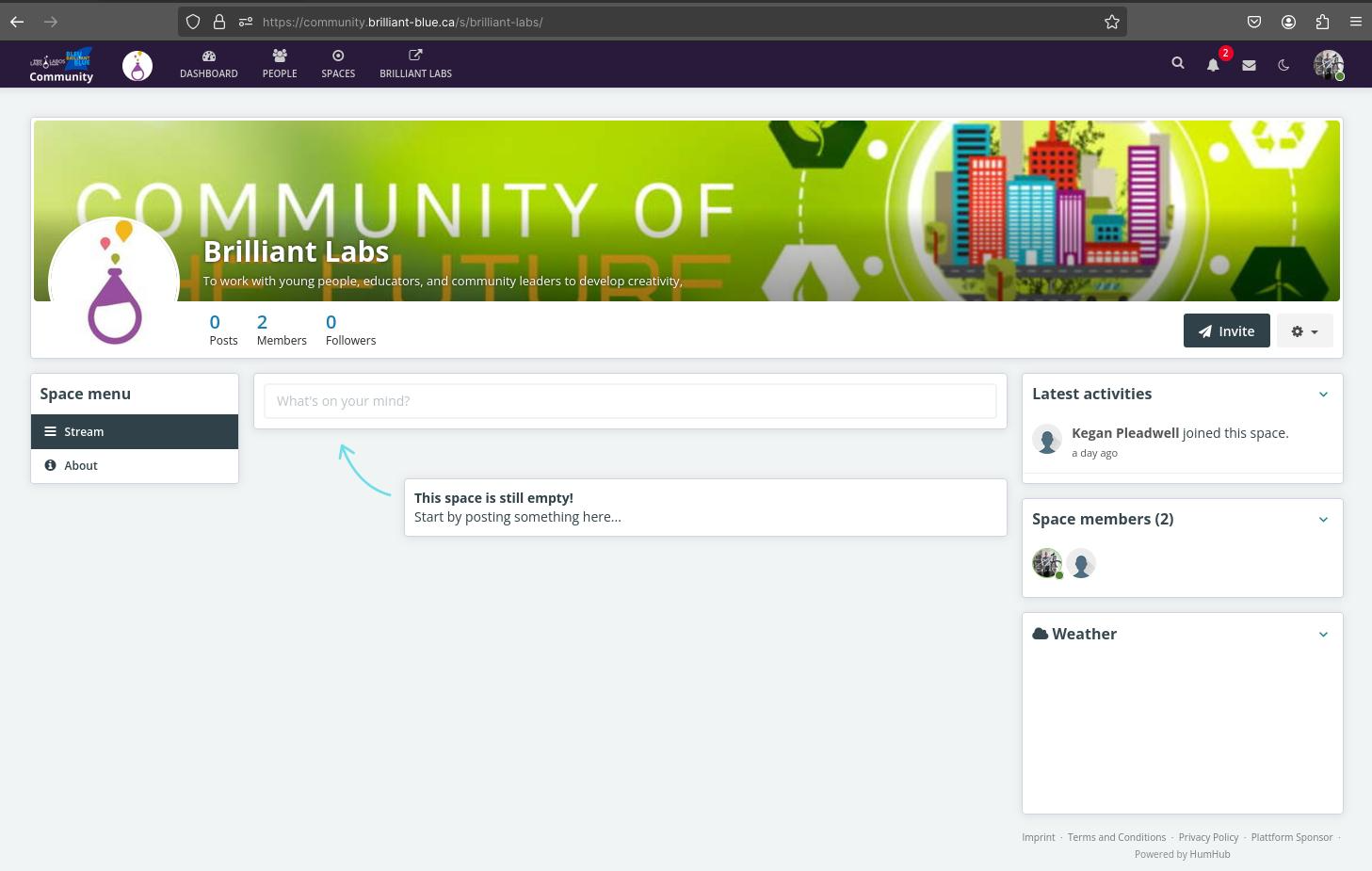Click the forward navigation arrow
1372x871 pixels.
coord(51,22)
